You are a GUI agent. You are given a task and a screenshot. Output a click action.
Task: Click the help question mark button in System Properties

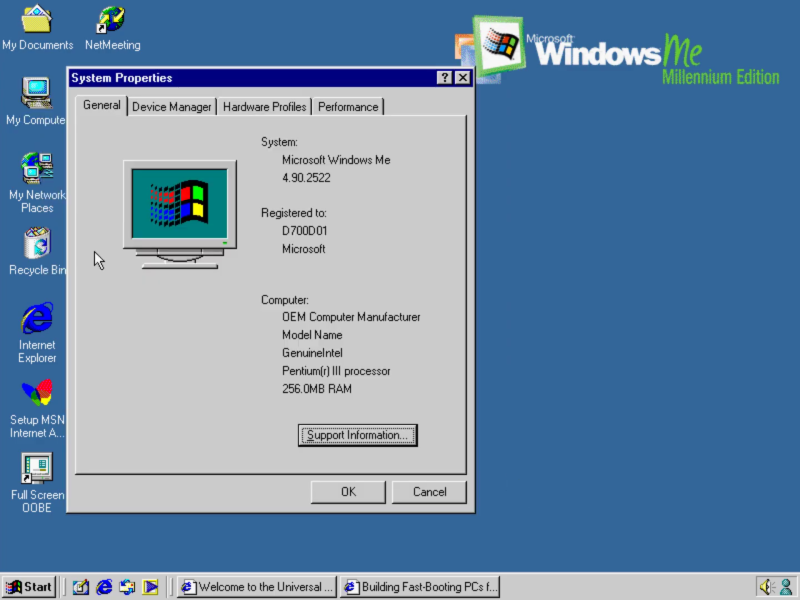[444, 78]
